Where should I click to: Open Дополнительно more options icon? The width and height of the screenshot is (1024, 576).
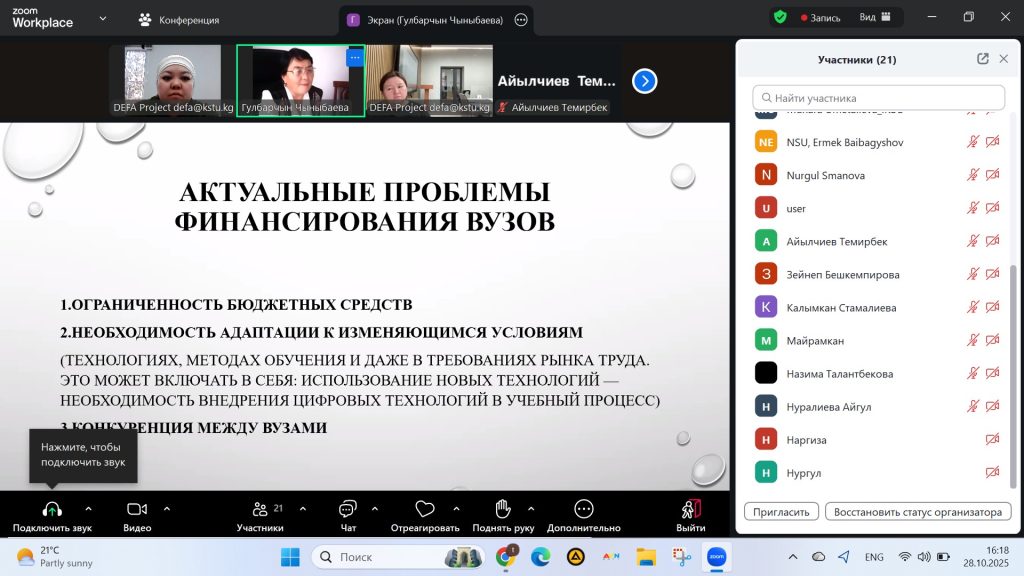[x=584, y=509]
